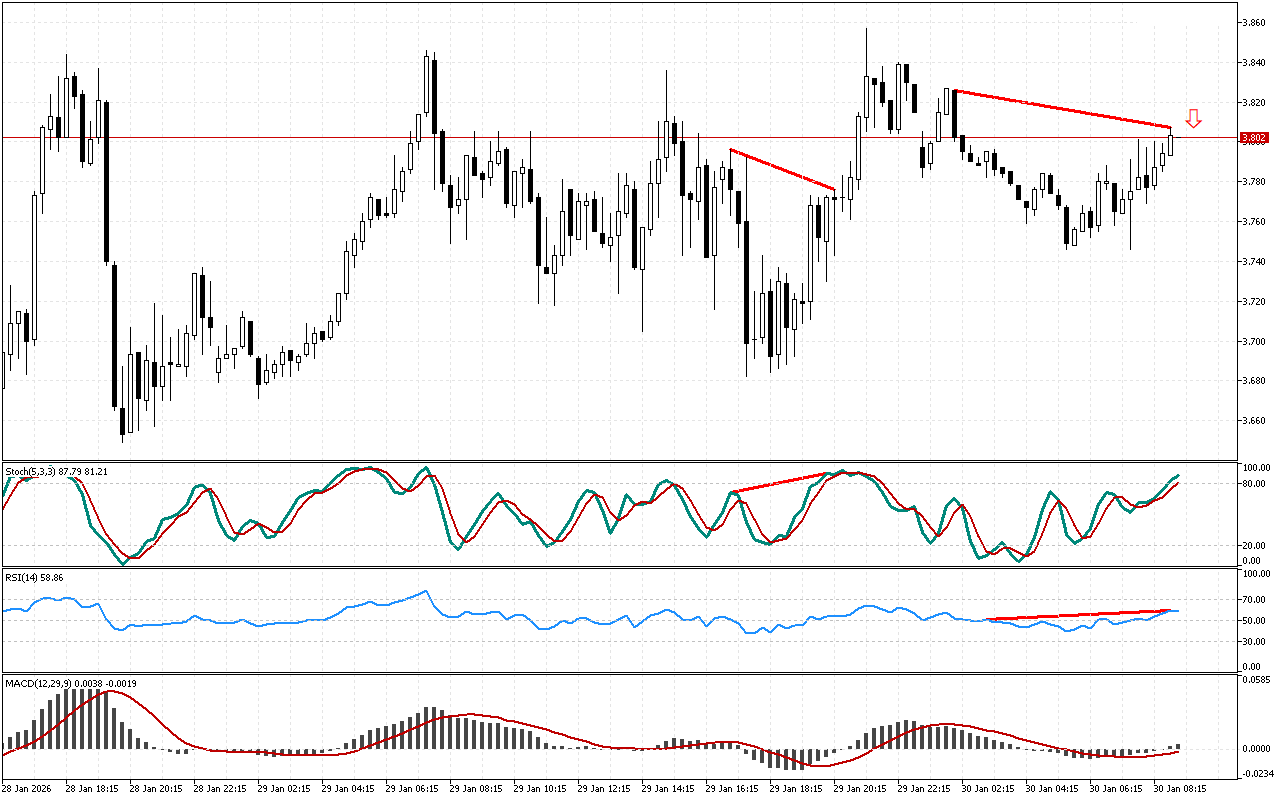
Task: Click the Stoch(5,3,3) indicator label
Action: (56, 470)
